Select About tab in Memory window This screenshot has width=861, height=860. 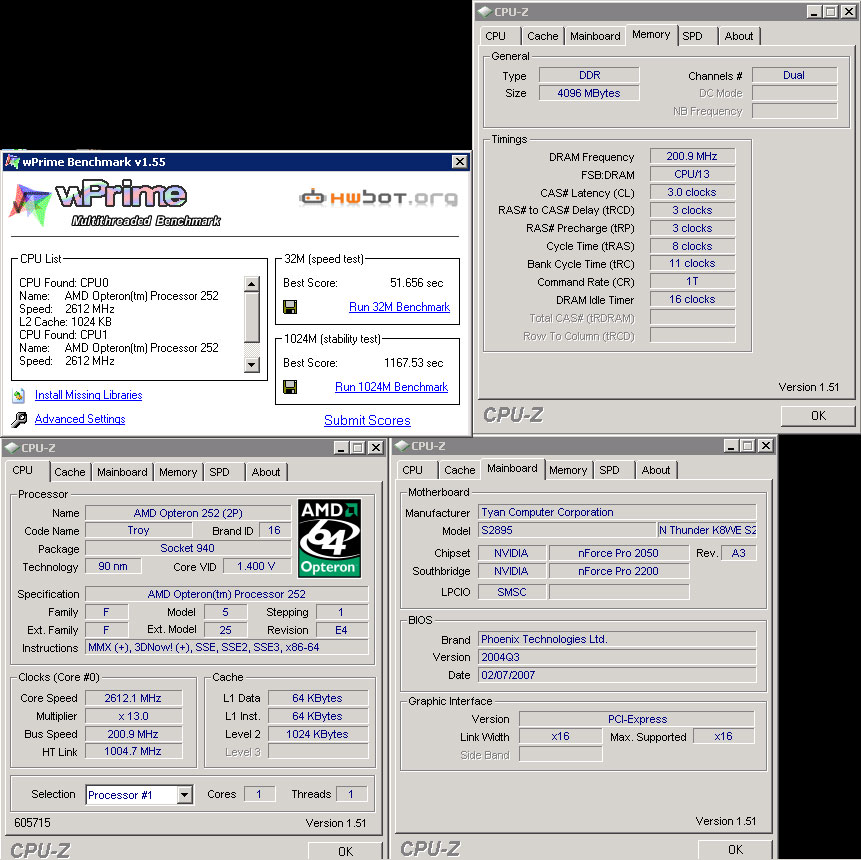coord(739,36)
